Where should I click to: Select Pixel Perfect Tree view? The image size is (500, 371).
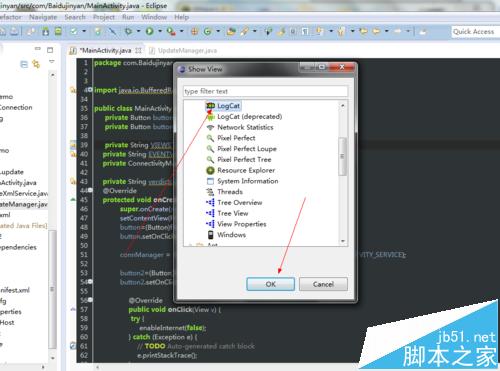[x=239, y=159]
